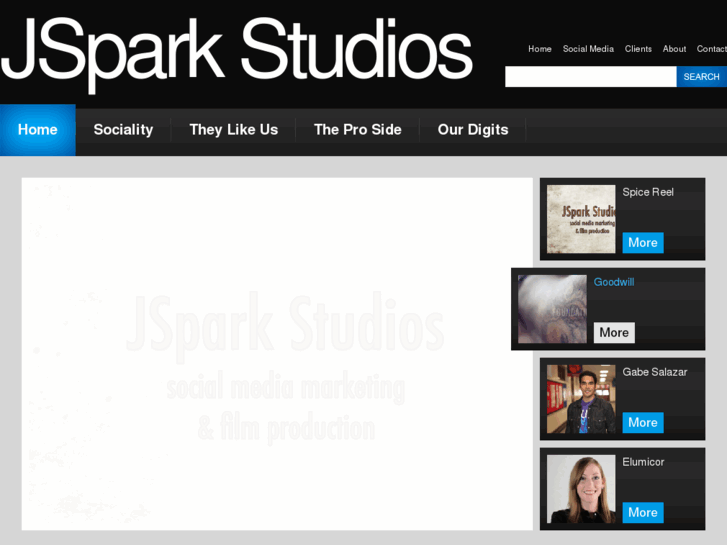The width and height of the screenshot is (727, 545).
Task: Open the Home link in top navigation
Action: click(x=540, y=49)
